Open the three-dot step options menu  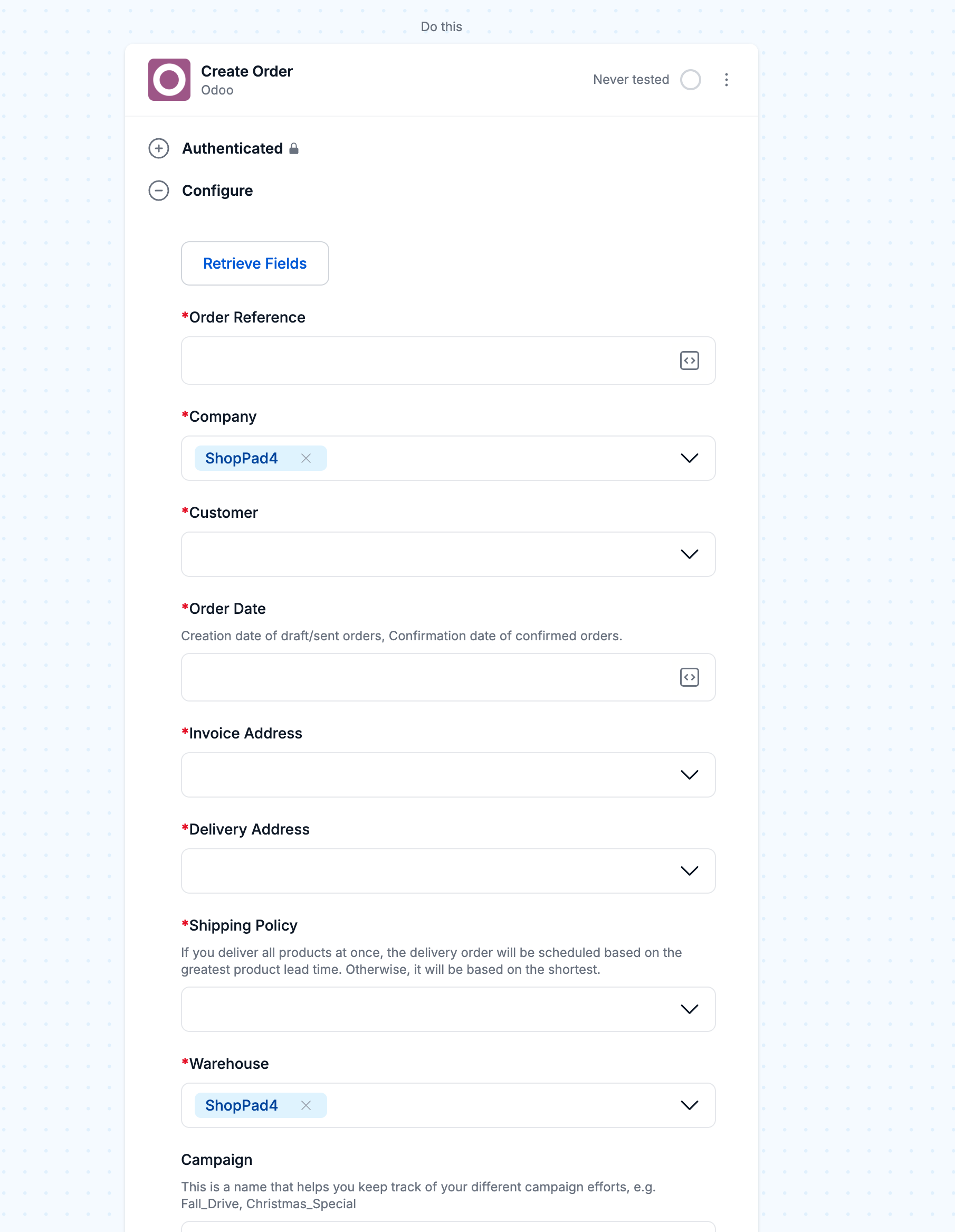[726, 80]
